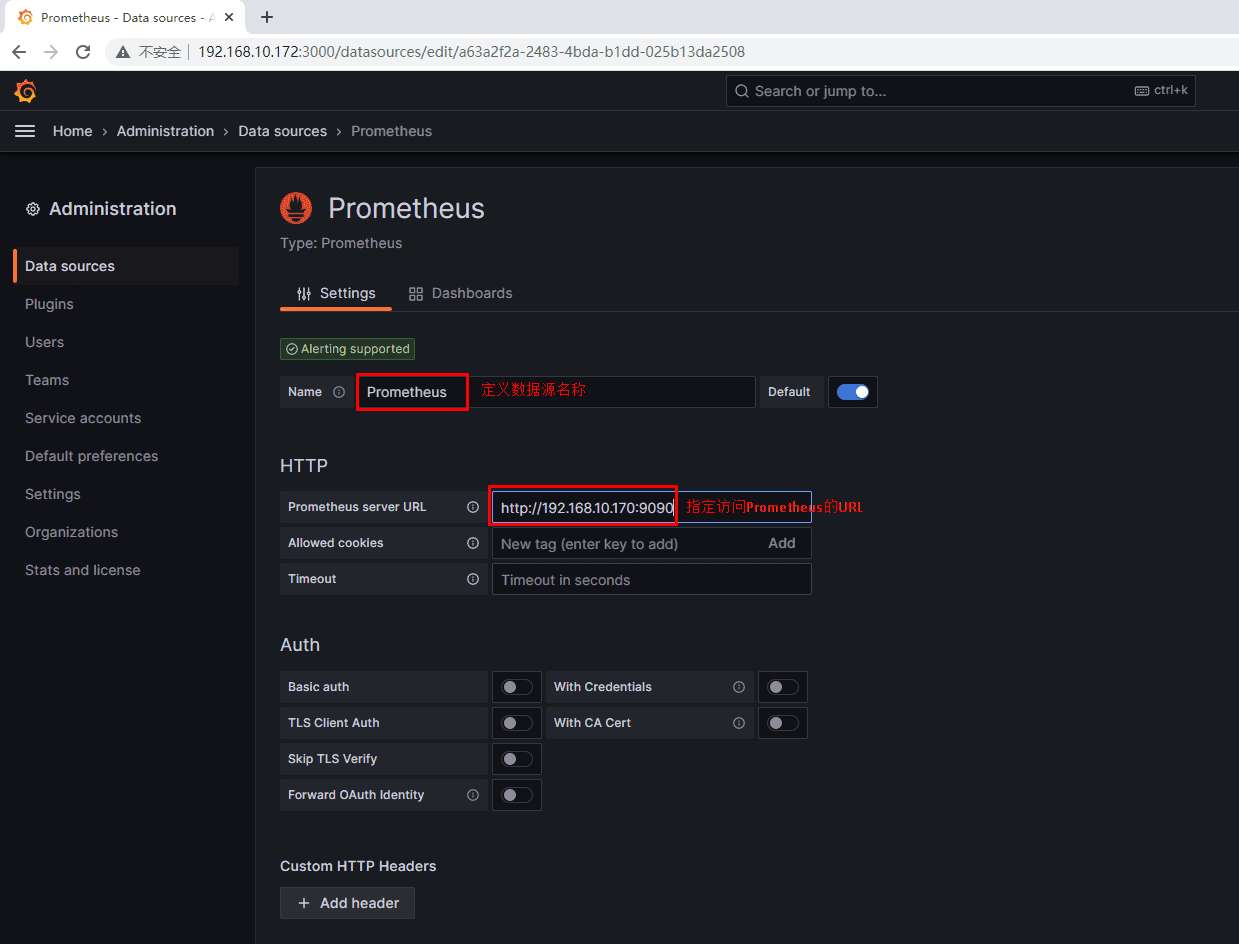The height and width of the screenshot is (944, 1239).
Task: Click the Search or jump to box
Action: [960, 91]
